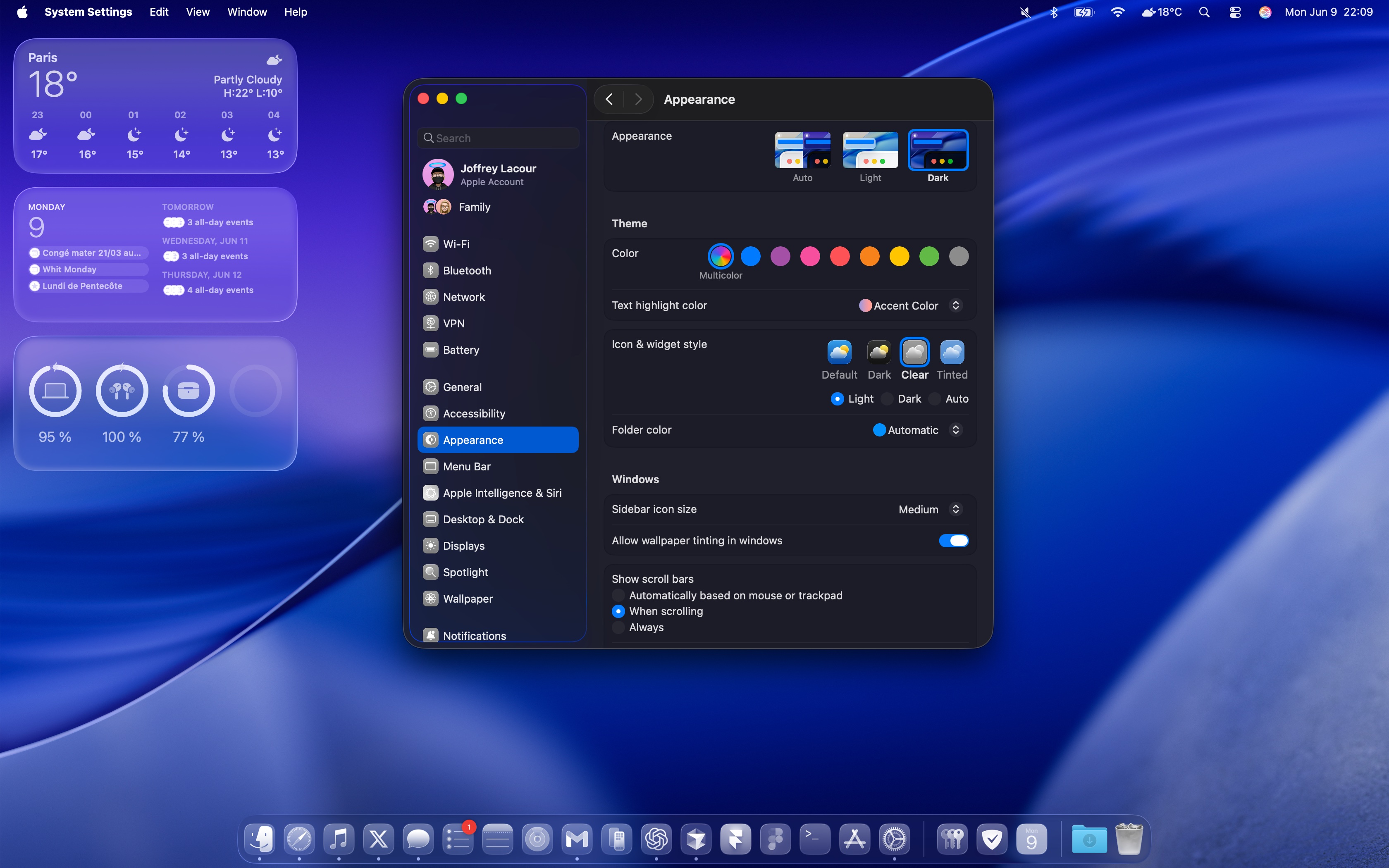The width and height of the screenshot is (1389, 868).
Task: Pick the orange accent color
Action: tap(869, 256)
